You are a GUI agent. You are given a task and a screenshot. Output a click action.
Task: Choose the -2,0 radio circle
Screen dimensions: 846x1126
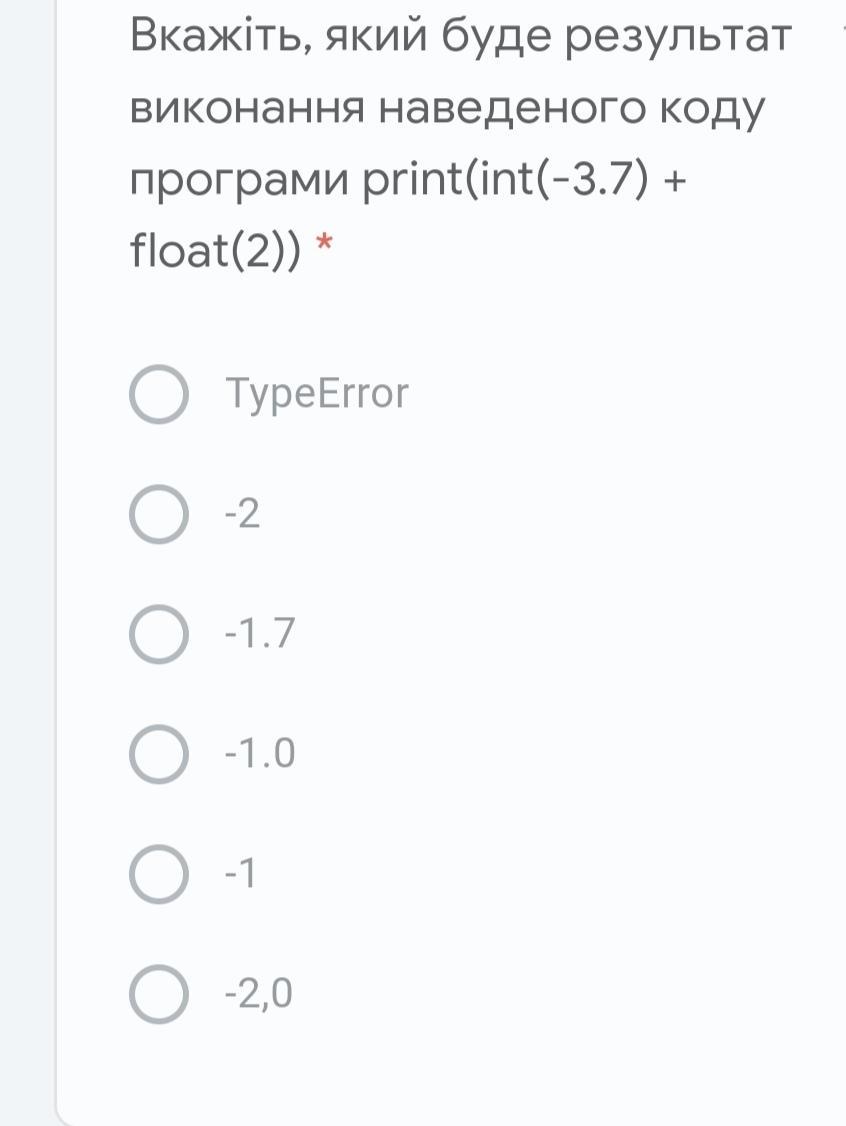pyautogui.click(x=159, y=994)
